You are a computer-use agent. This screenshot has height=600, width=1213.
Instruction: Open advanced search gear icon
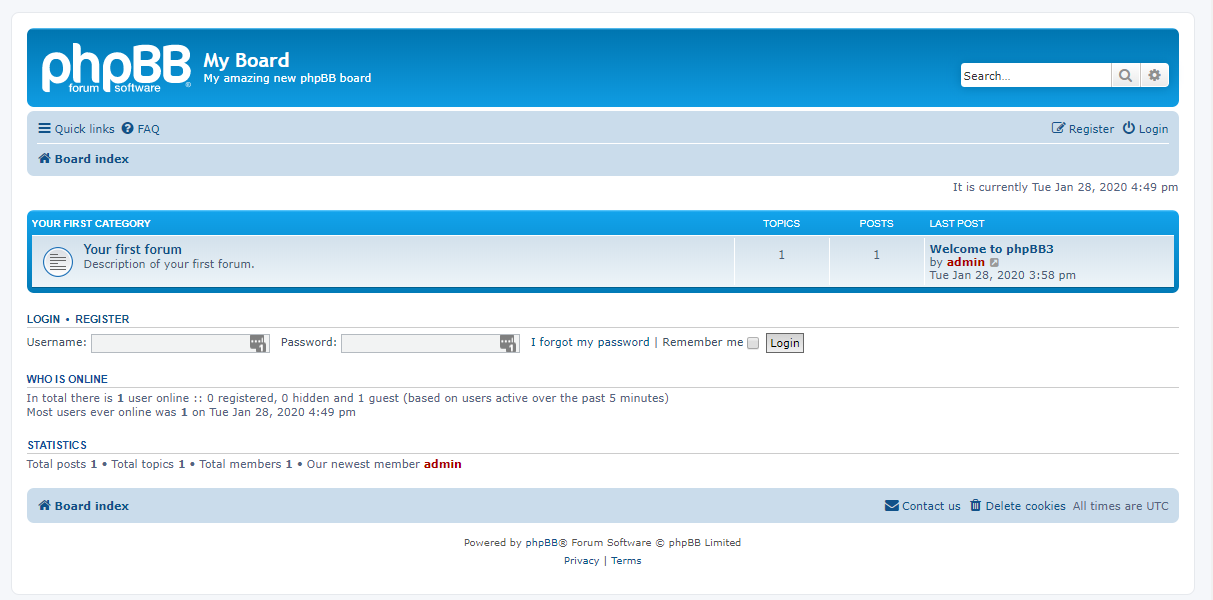tap(1154, 76)
